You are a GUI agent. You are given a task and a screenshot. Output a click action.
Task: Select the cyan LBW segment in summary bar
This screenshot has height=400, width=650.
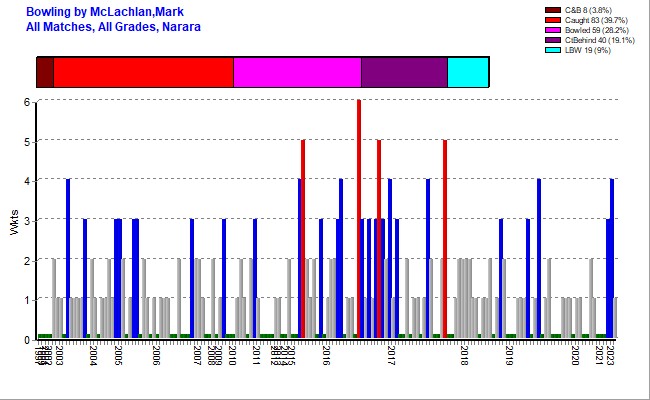click(x=468, y=73)
